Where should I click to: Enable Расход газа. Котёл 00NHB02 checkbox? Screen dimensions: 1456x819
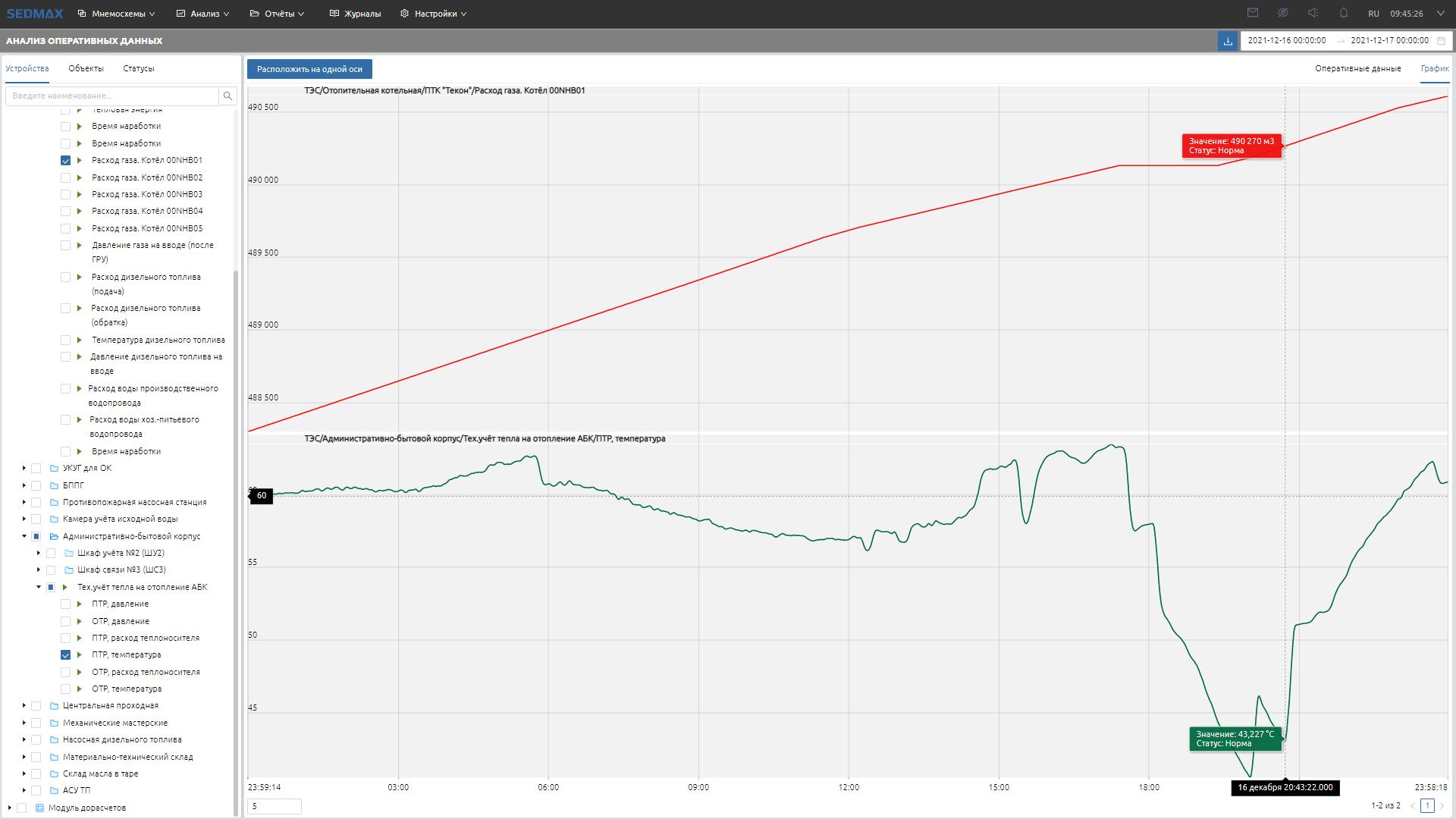(x=66, y=177)
